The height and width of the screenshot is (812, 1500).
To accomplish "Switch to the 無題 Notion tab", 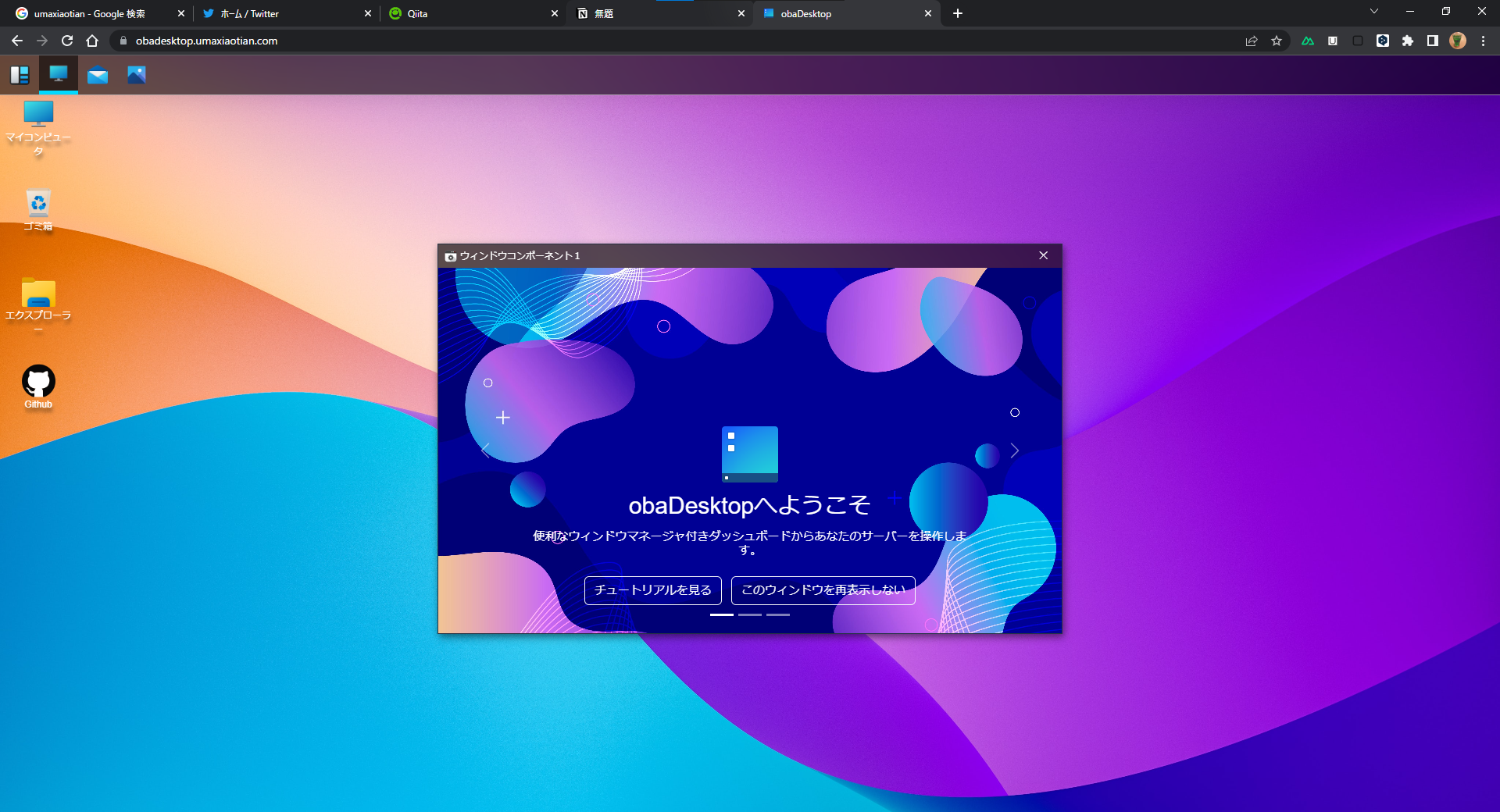I will [x=659, y=13].
